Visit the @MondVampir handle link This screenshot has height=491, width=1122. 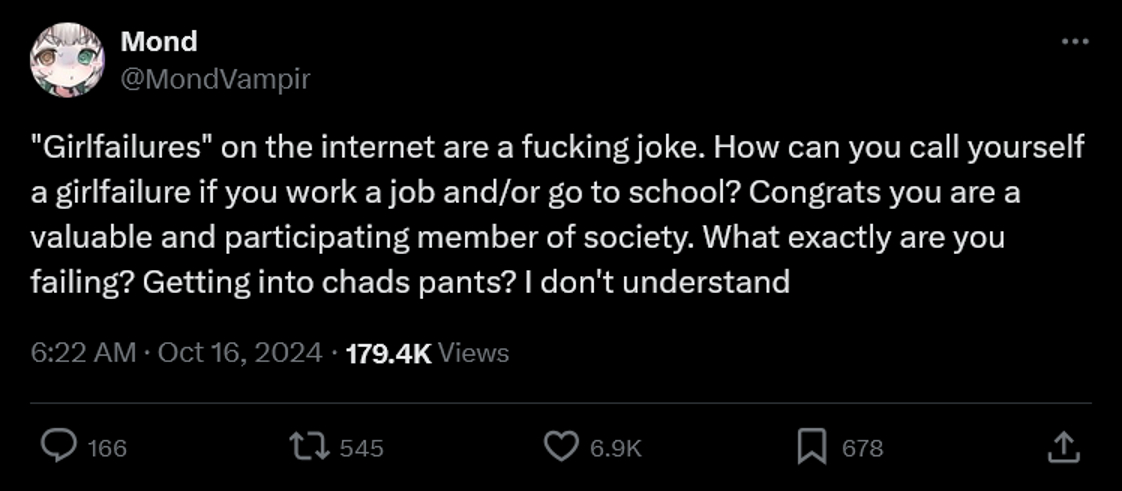215,79
